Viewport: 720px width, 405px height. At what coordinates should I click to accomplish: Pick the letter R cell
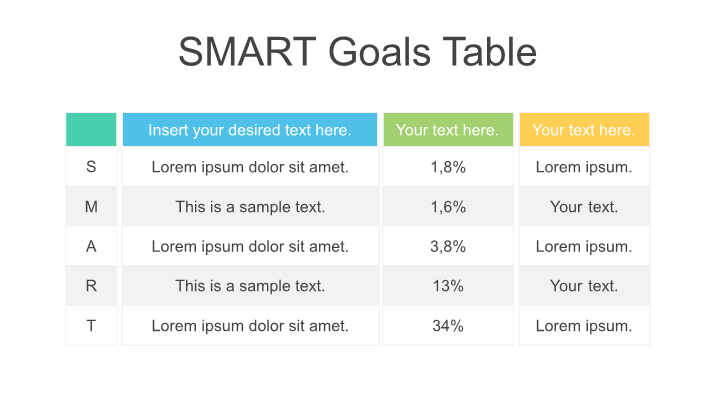pos(91,286)
